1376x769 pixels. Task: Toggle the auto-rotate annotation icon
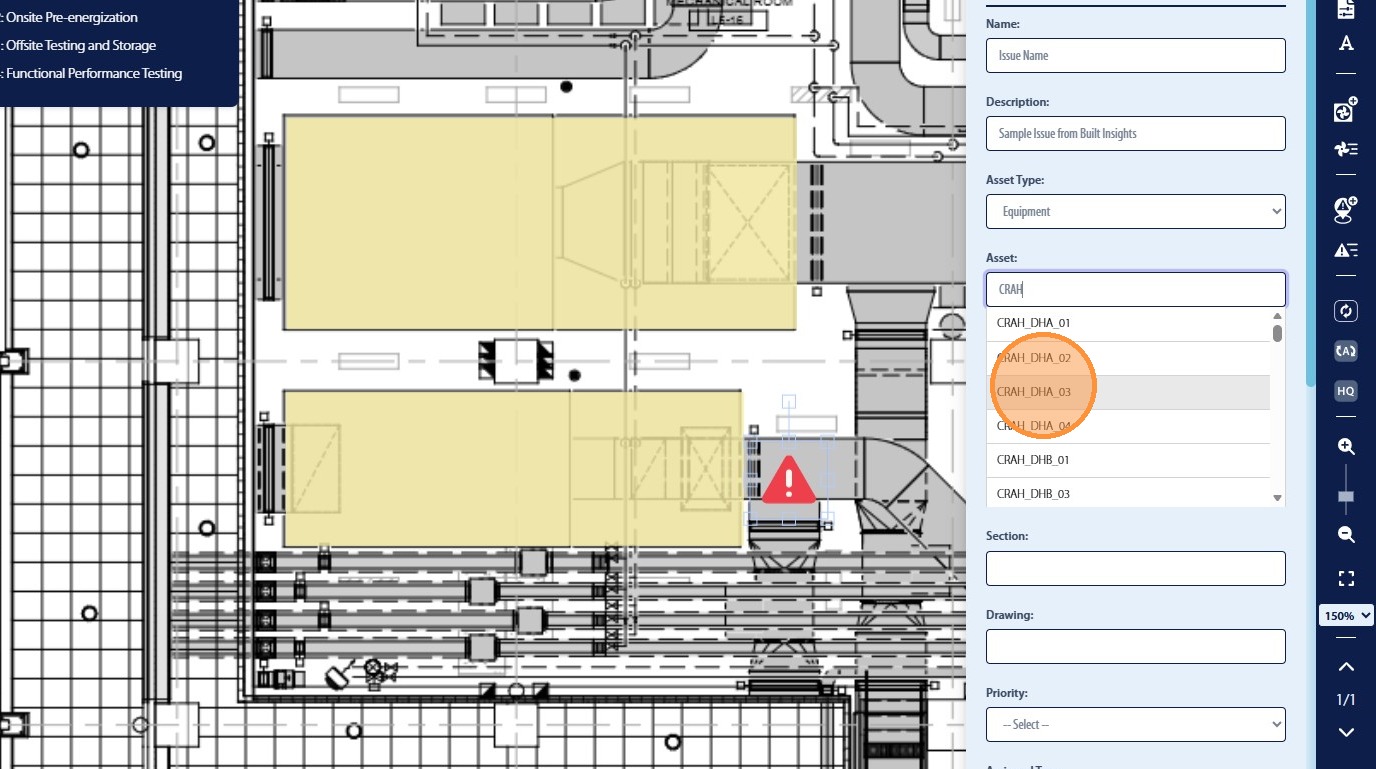pos(1346,351)
